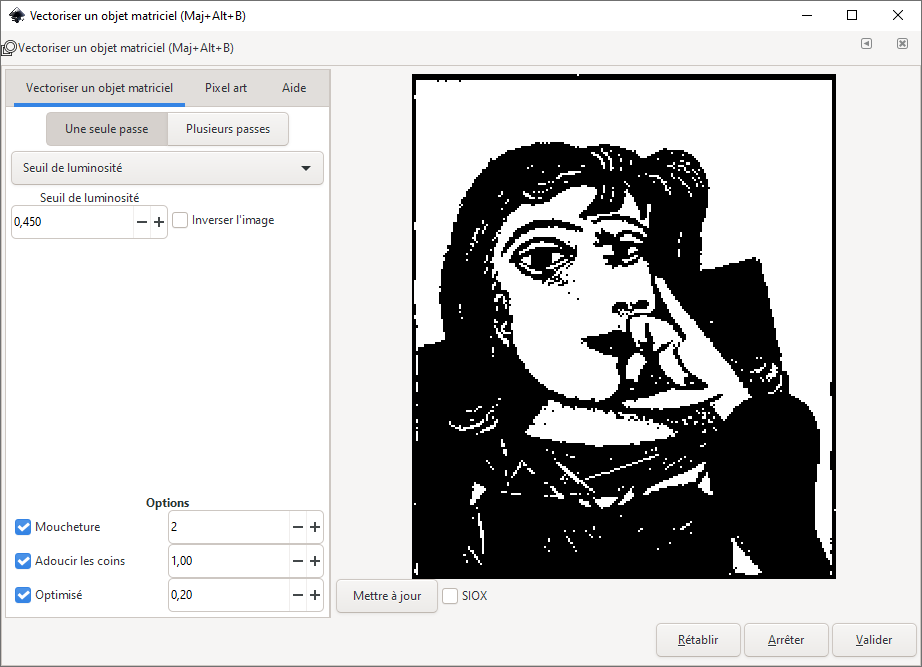922x667 pixels.
Task: Click the traced portrait preview image
Action: tap(624, 326)
